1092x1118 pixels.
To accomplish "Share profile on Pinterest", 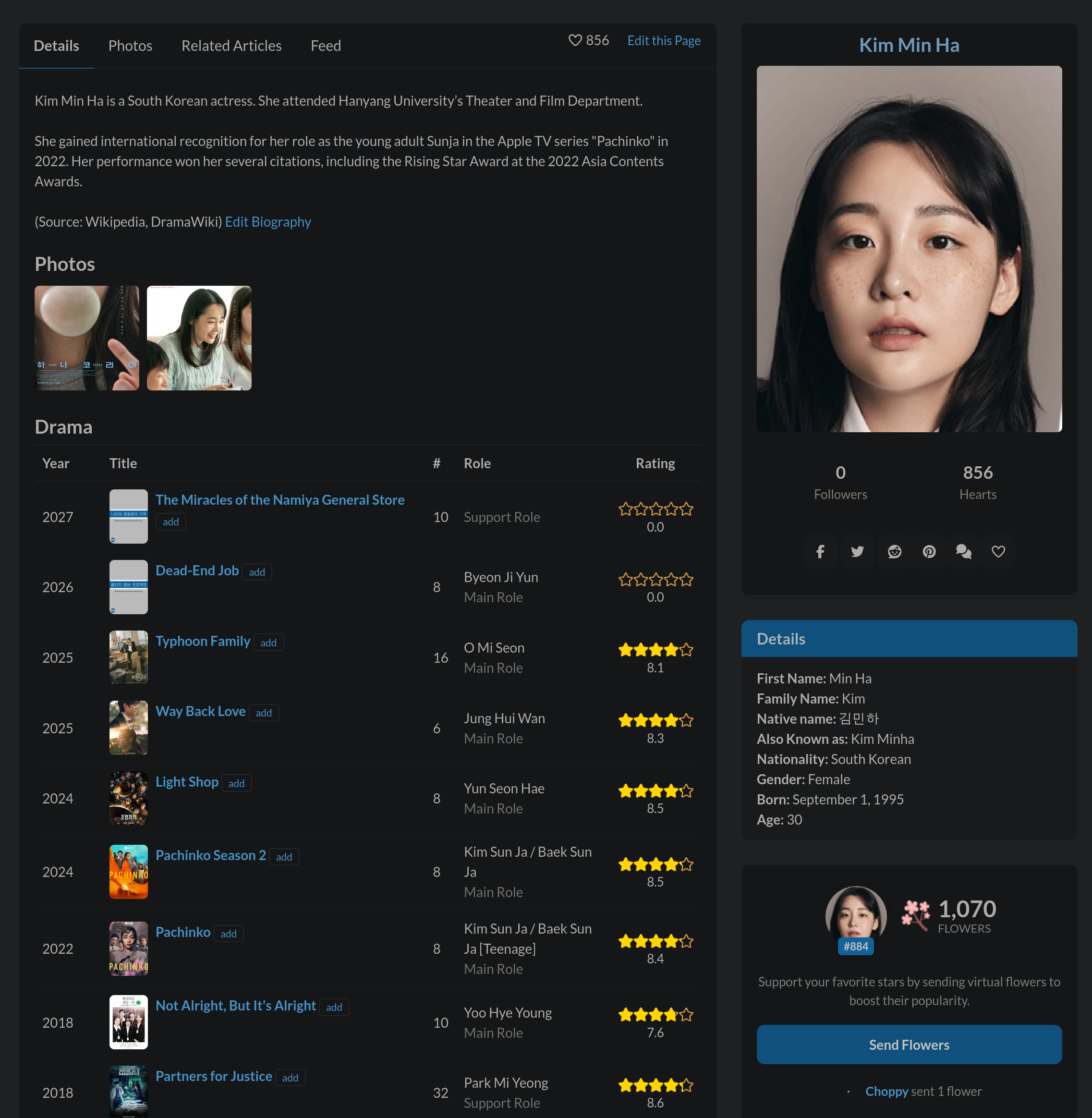I will pos(929,551).
